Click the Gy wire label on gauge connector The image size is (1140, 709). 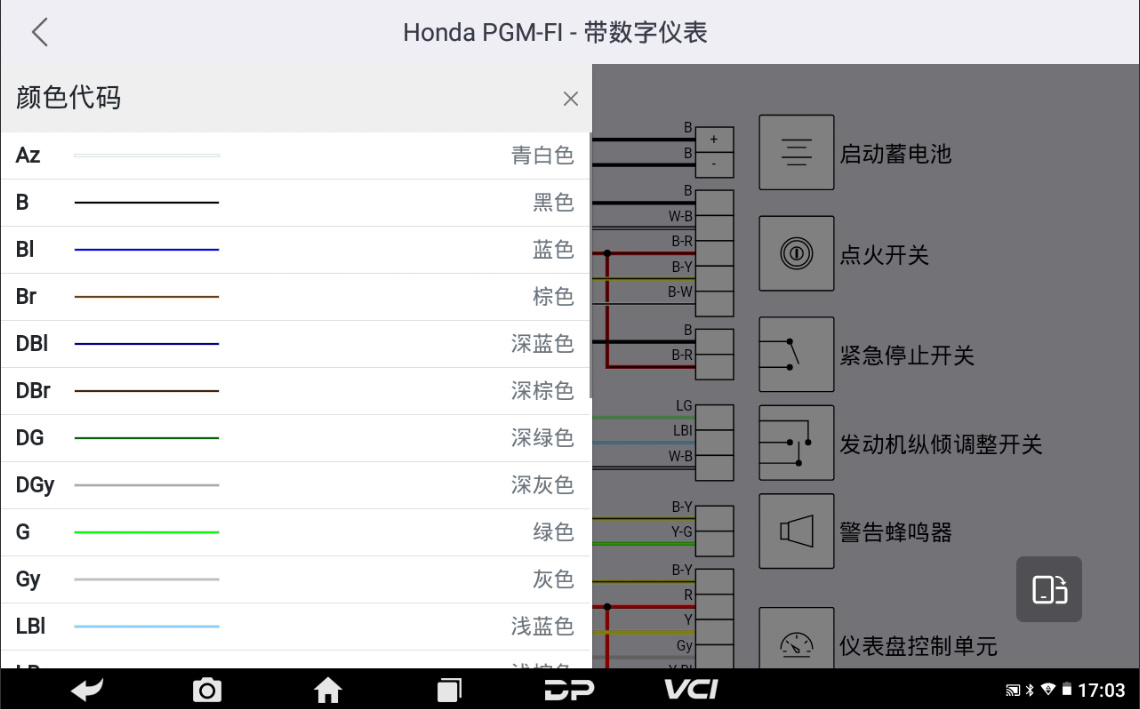tap(685, 645)
